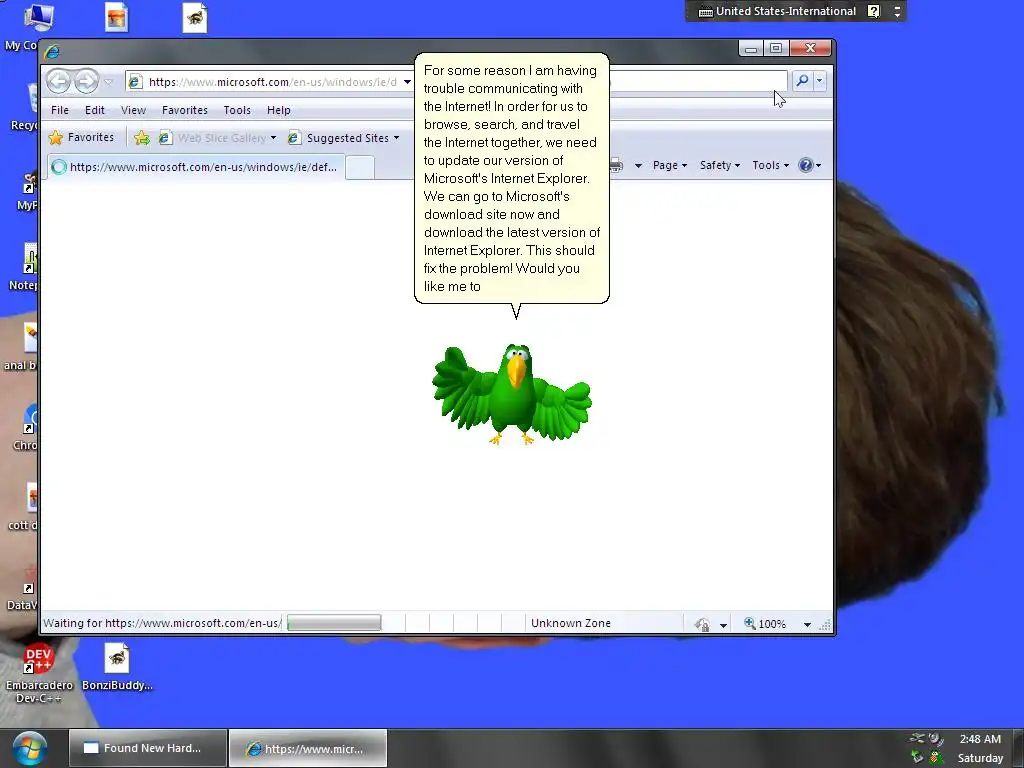Screen dimensions: 1024x768
Task: Click Internet Explorer title bar icon
Action: (52, 51)
